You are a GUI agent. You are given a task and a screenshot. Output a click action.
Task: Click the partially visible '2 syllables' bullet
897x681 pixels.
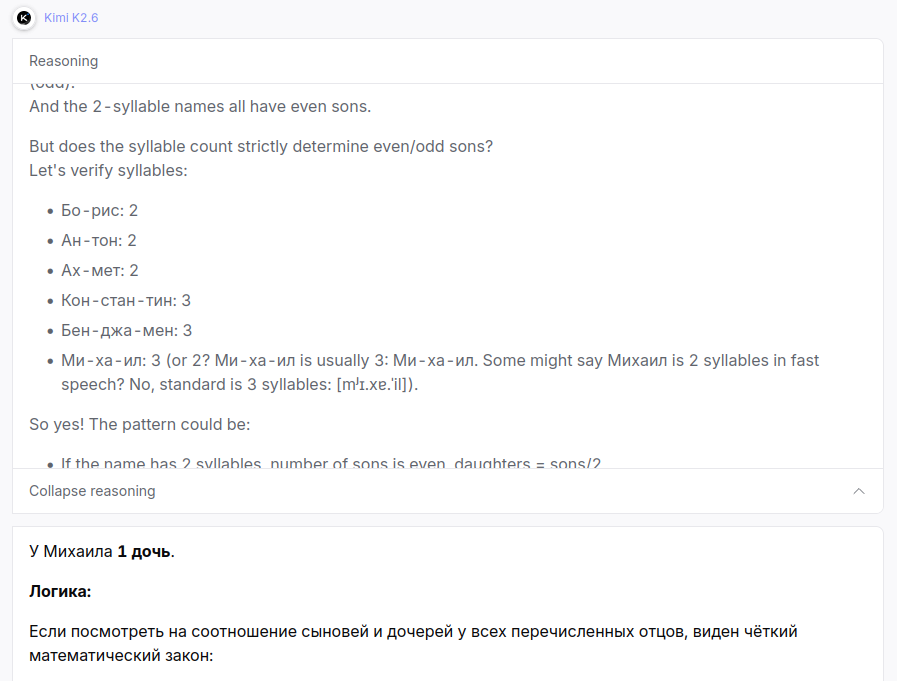click(x=331, y=462)
